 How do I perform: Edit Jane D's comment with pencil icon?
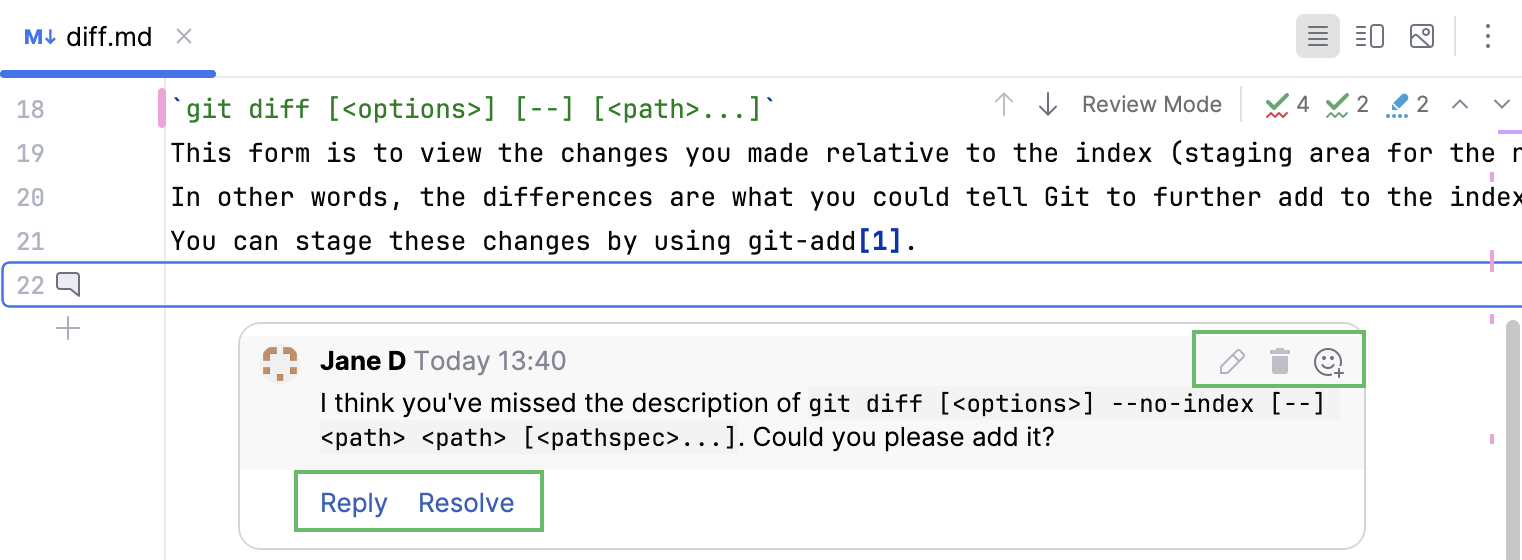pyautogui.click(x=1232, y=361)
